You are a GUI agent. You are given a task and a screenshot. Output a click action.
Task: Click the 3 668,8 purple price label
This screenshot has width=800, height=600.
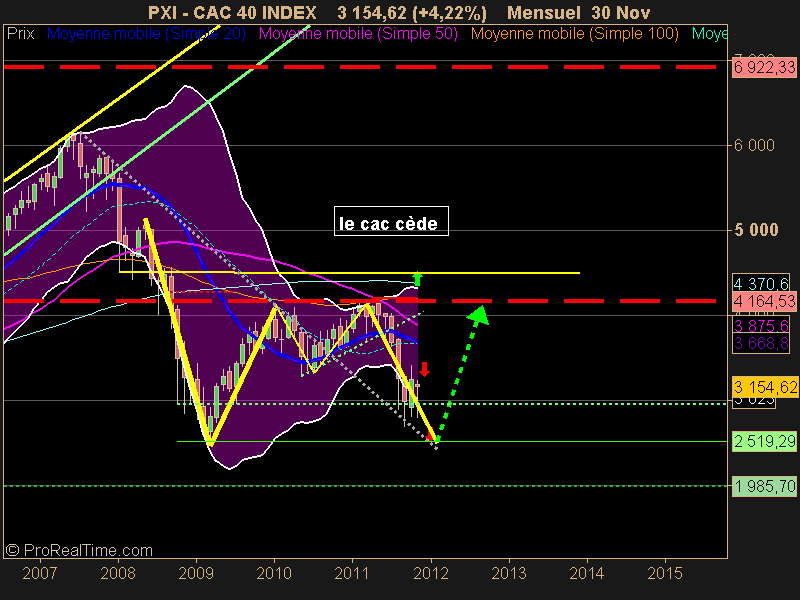click(761, 343)
